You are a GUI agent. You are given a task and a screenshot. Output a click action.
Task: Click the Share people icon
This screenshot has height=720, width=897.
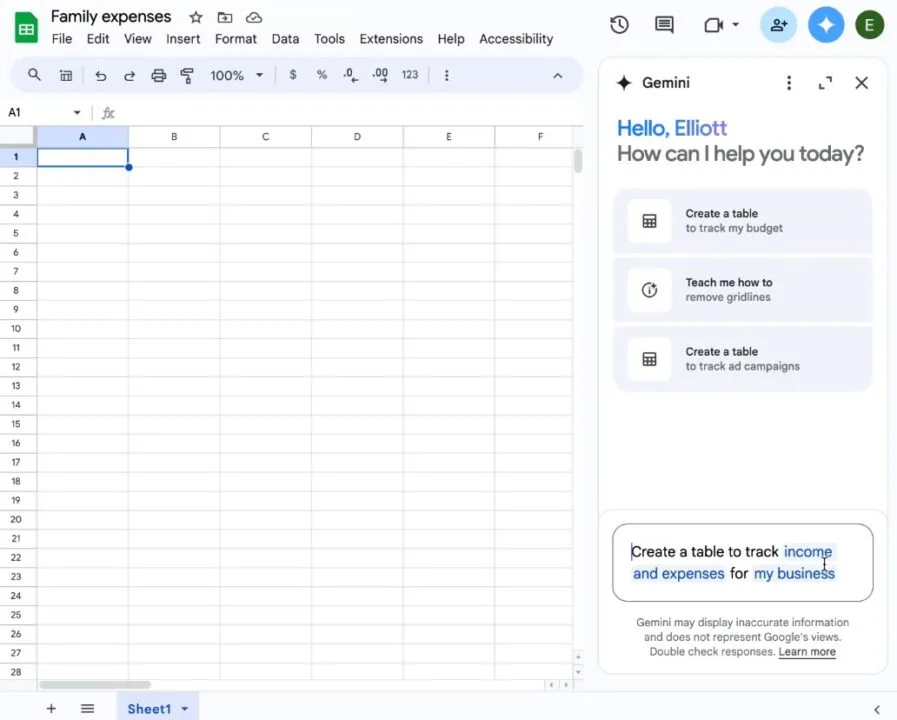point(779,25)
